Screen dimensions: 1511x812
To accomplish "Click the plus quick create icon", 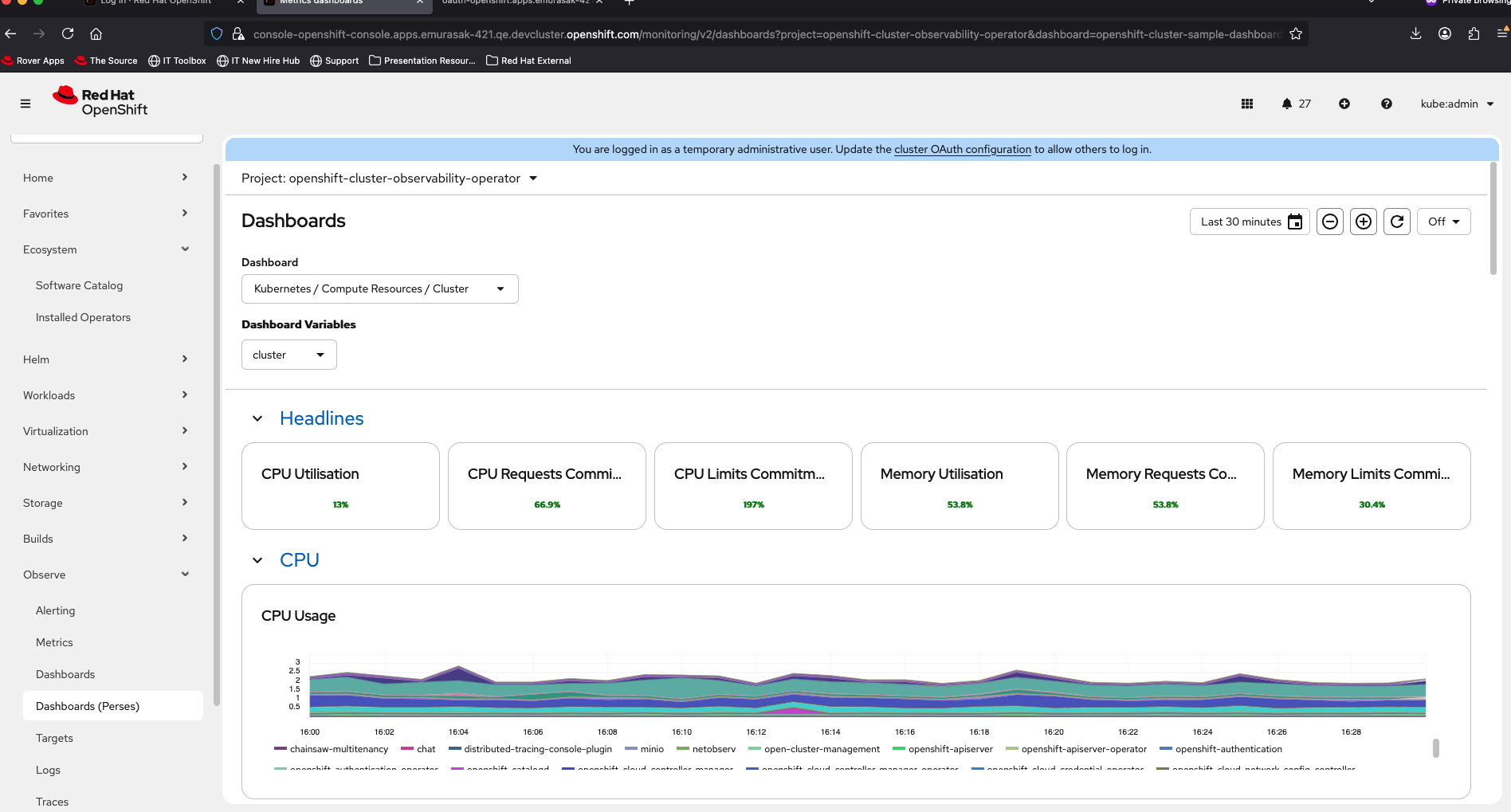I will click(1344, 104).
